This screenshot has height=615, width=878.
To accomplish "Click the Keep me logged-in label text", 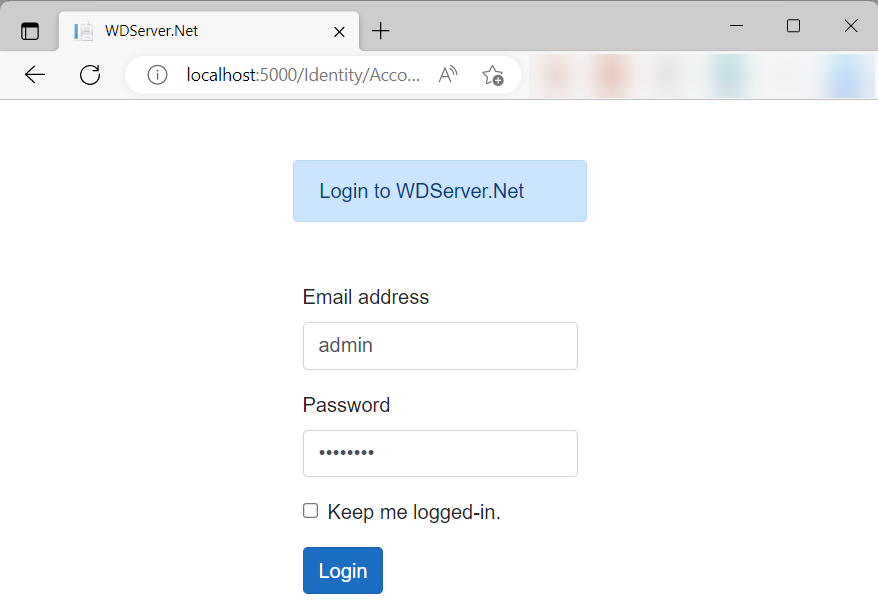I will pyautogui.click(x=414, y=512).
